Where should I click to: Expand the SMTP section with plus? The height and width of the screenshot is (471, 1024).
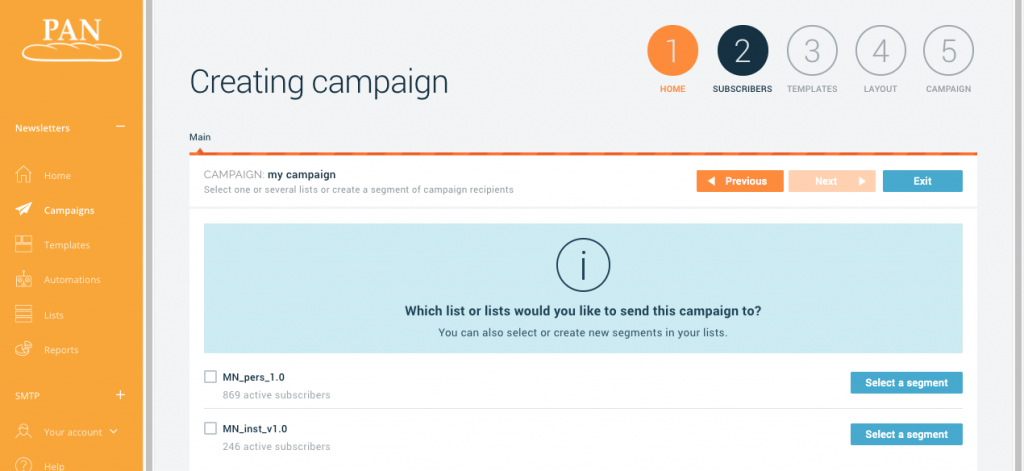click(120, 395)
